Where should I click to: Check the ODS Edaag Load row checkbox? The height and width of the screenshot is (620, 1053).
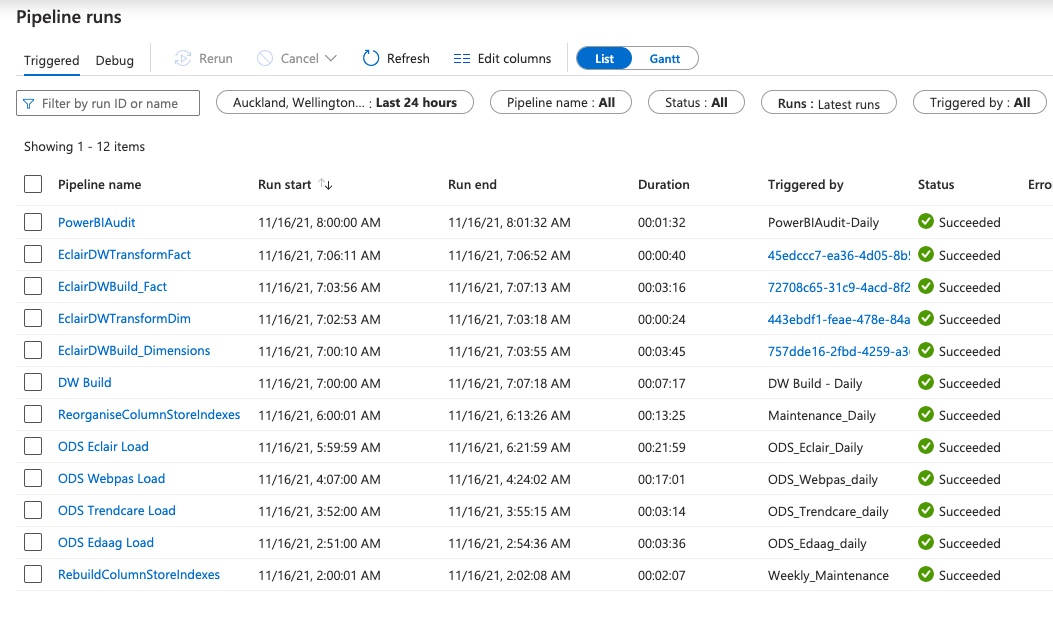[x=33, y=542]
